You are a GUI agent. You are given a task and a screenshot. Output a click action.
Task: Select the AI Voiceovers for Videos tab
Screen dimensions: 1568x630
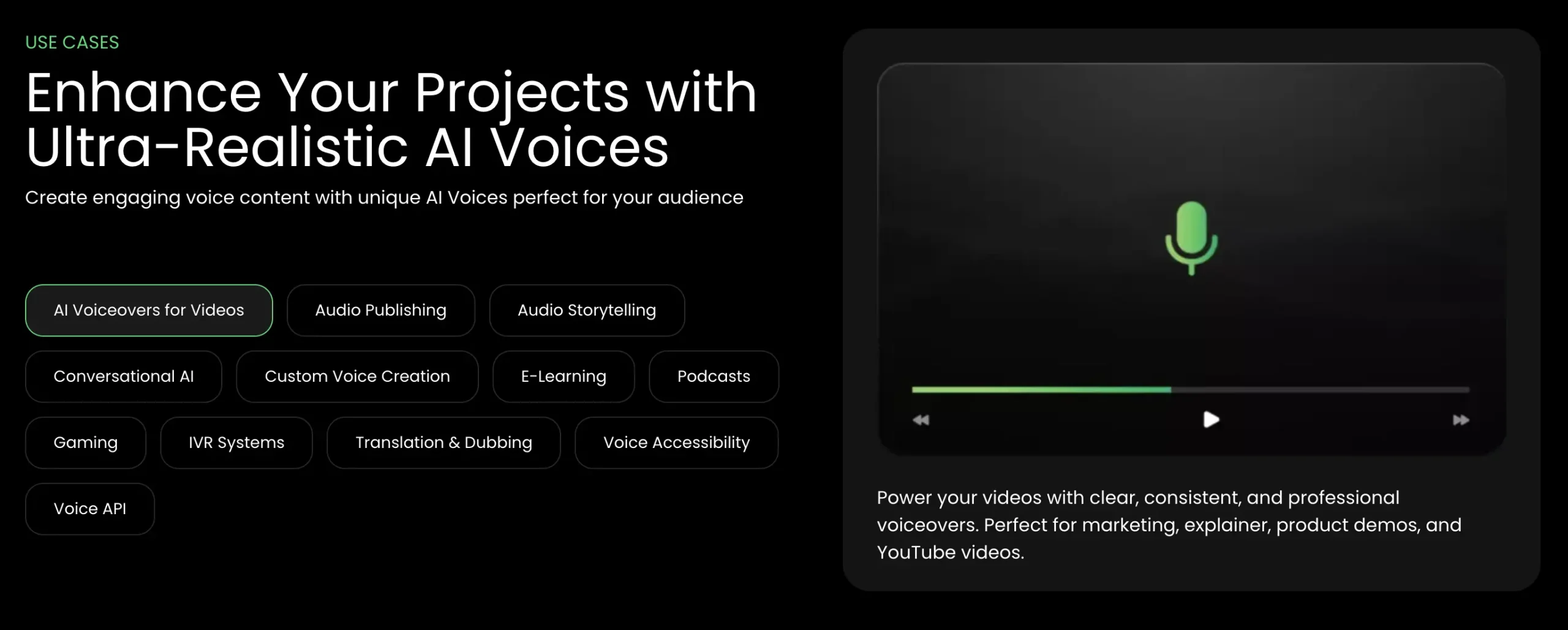coord(149,310)
